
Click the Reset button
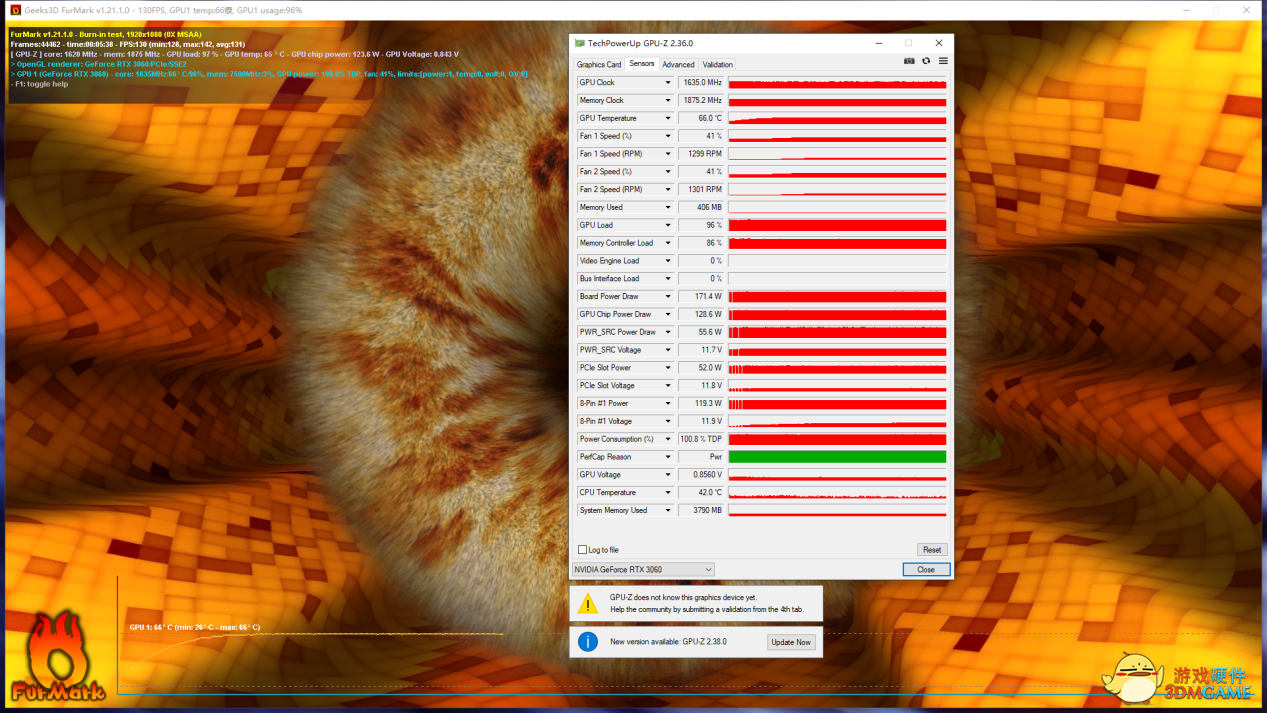(931, 550)
